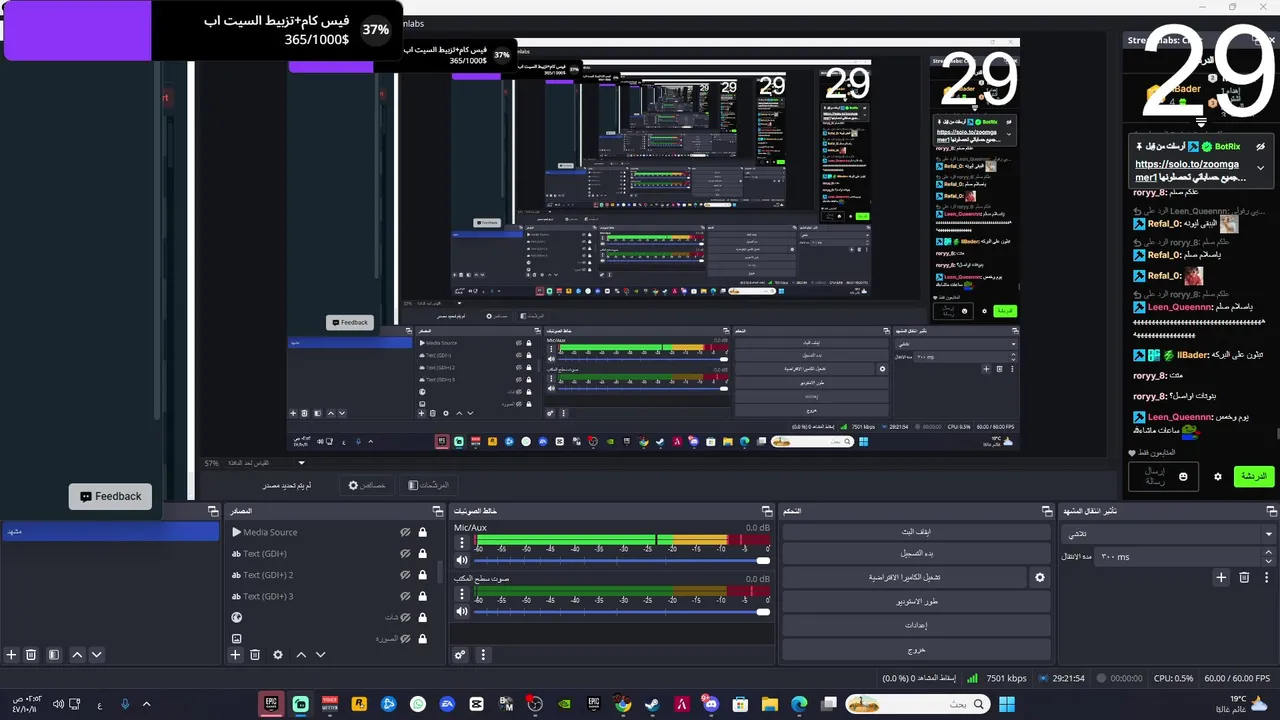The image size is (1280, 720).
Task: Collapse pinned BotRix message chevron
Action: coord(1260,168)
